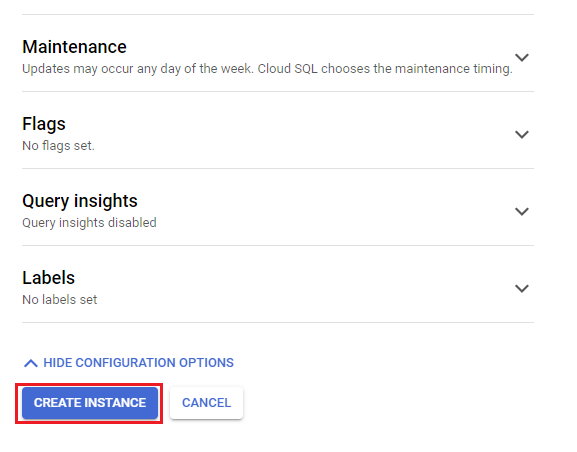The width and height of the screenshot is (577, 452).
Task: Open the Flags heading
Action: tap(44, 124)
